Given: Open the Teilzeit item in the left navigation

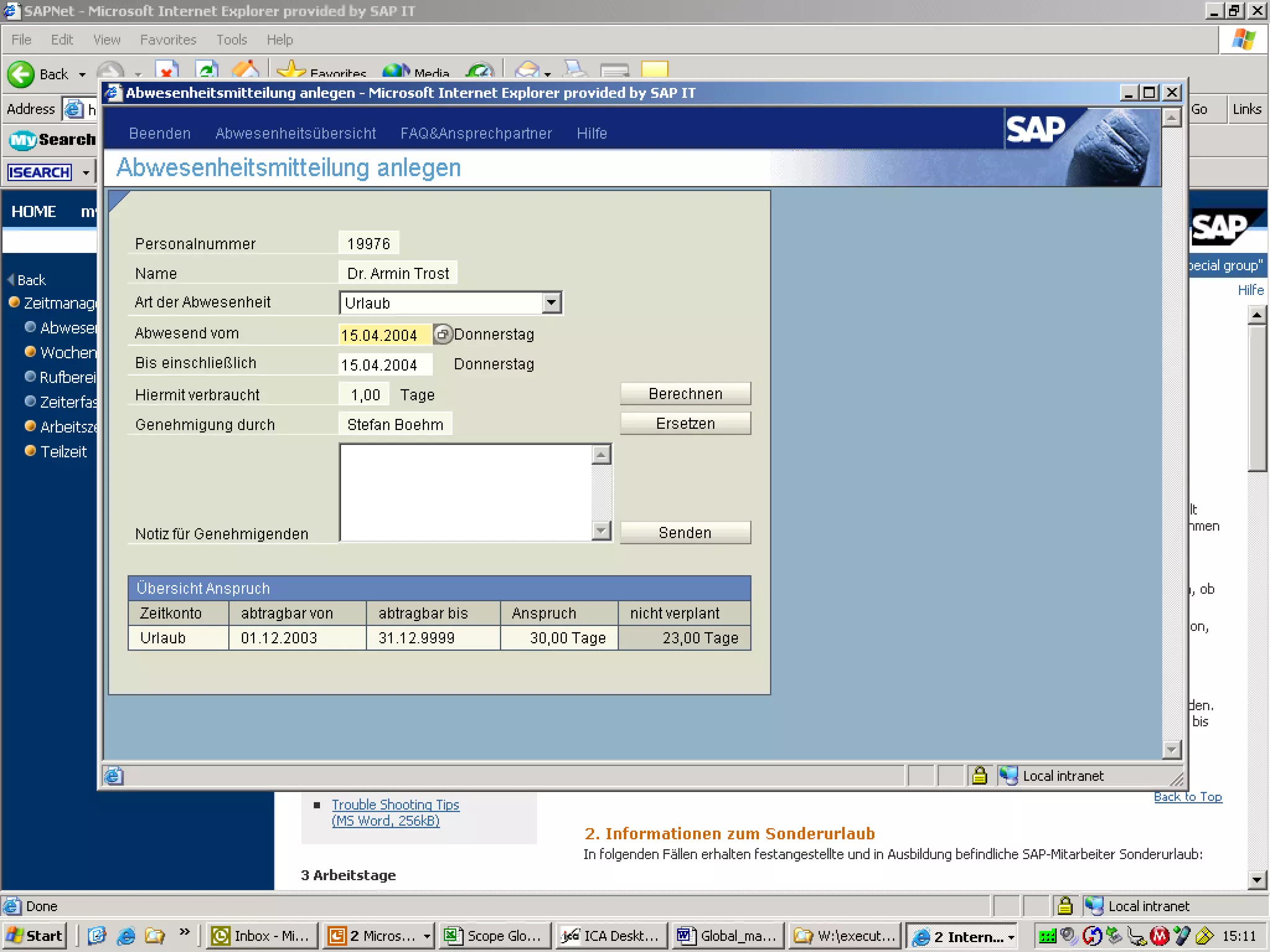Looking at the screenshot, I should 63,451.
